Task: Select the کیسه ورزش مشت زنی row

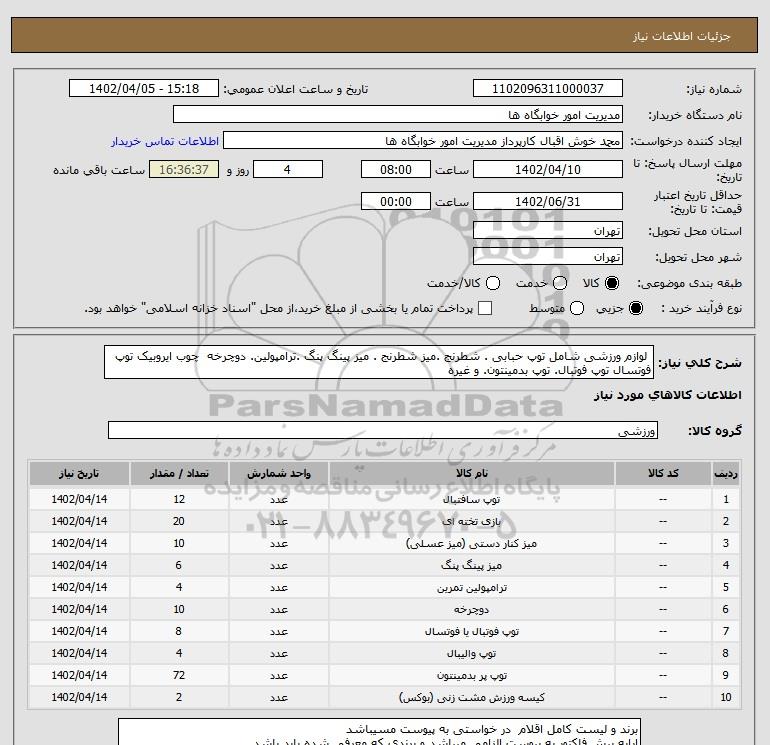Action: click(x=384, y=697)
